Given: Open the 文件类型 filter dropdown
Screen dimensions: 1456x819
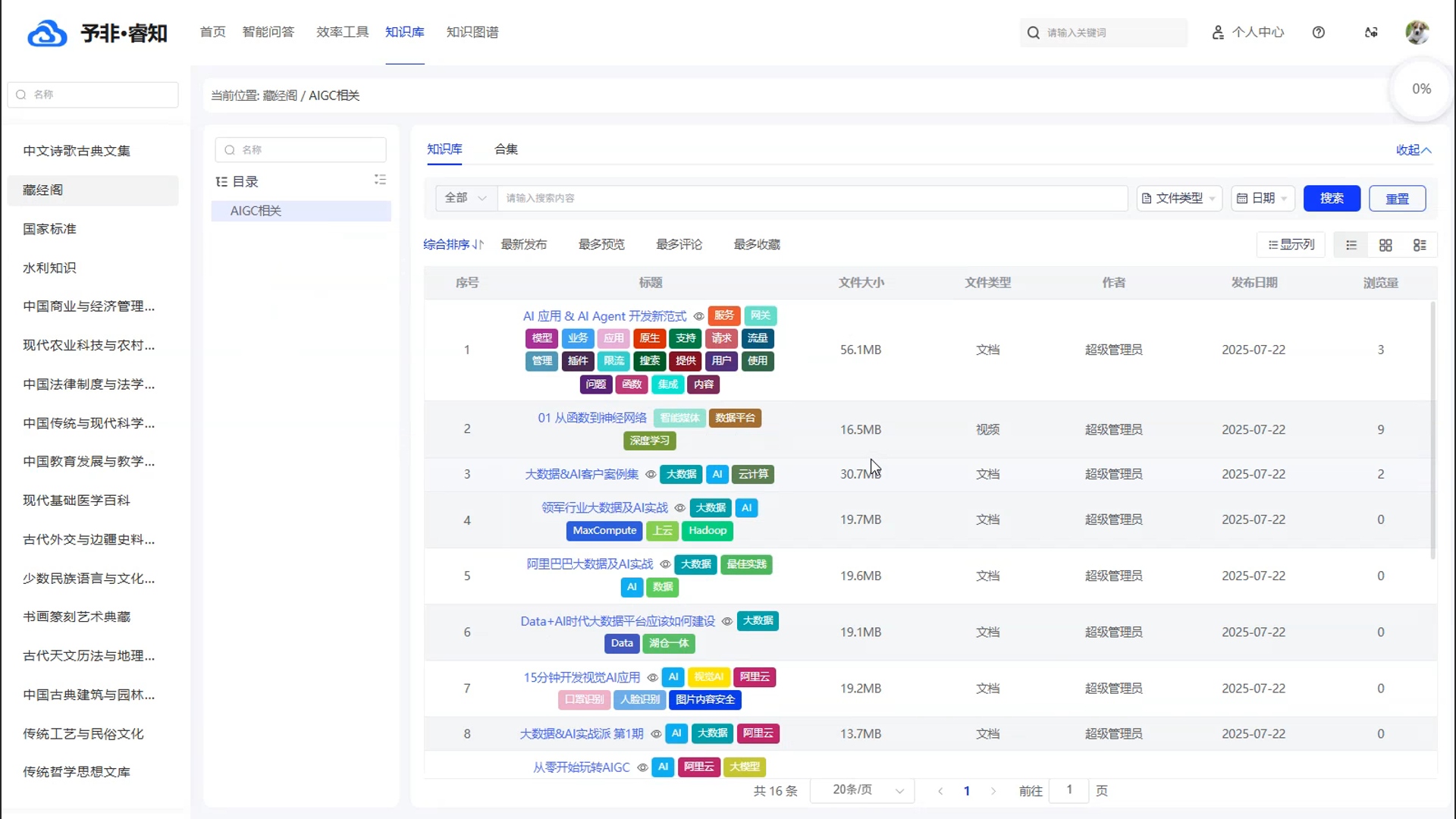Looking at the screenshot, I should [x=1179, y=198].
